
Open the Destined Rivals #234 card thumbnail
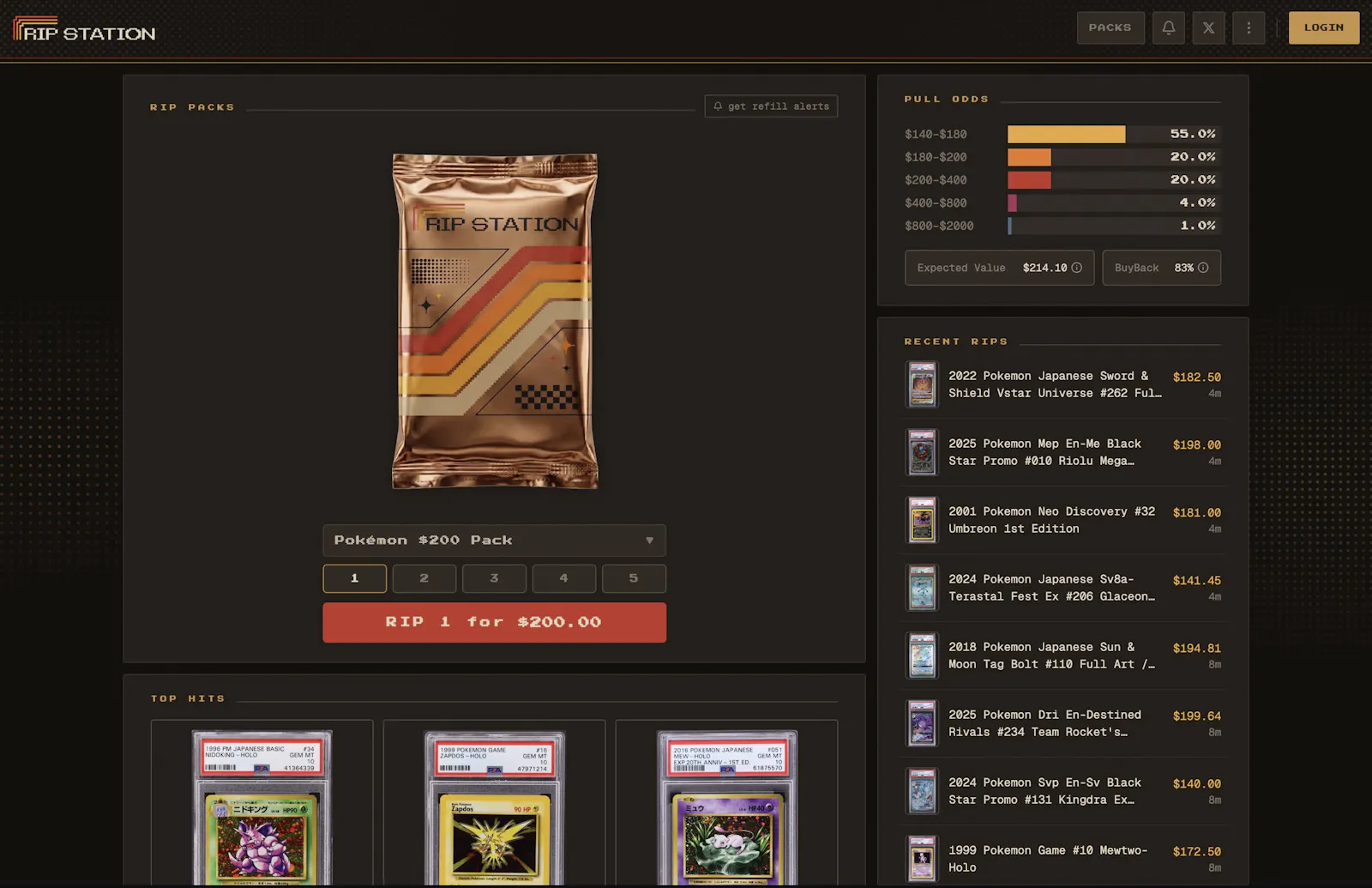click(x=922, y=723)
